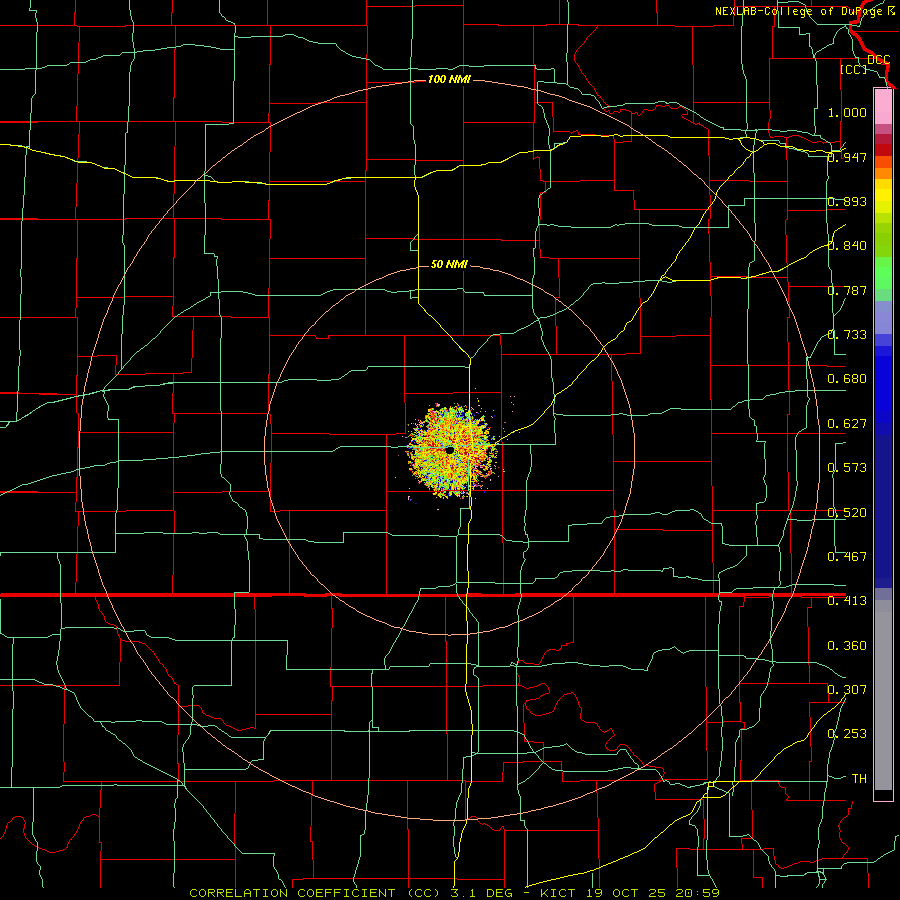Select the 0.787 scale value
Viewport: 900px width, 900px height.
tap(847, 290)
